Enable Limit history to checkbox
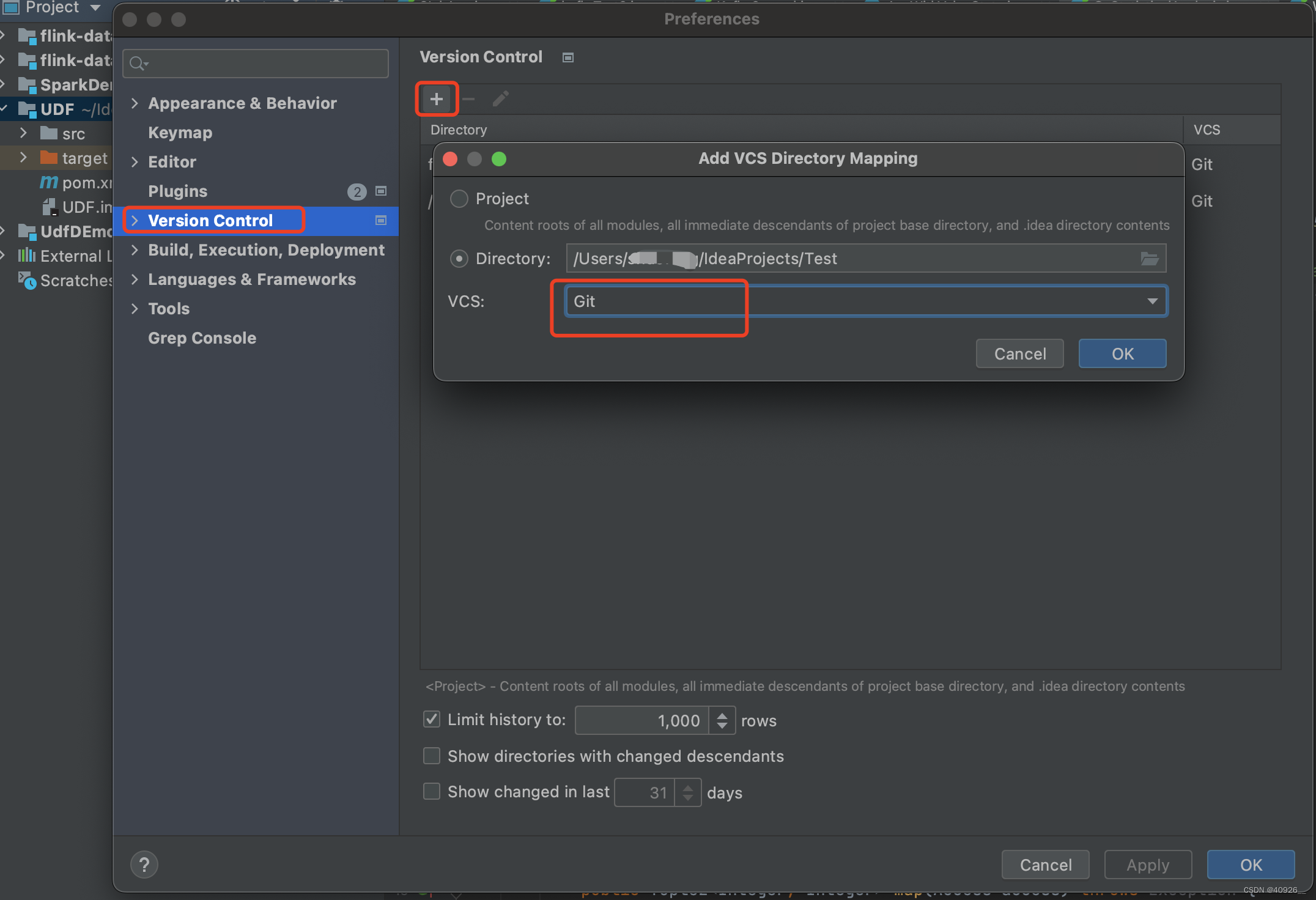This screenshot has width=1316, height=900. [432, 720]
